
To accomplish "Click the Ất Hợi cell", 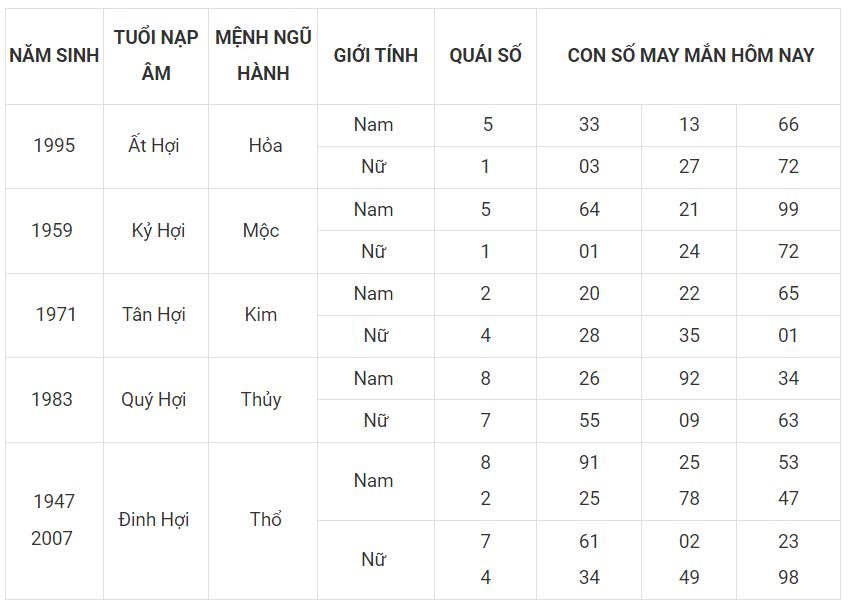I will pyautogui.click(x=156, y=146).
